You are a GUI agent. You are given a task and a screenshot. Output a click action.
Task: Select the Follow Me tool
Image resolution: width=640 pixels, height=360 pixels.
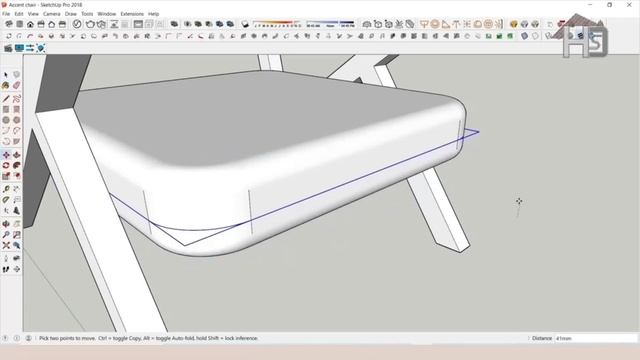[x=16, y=166]
